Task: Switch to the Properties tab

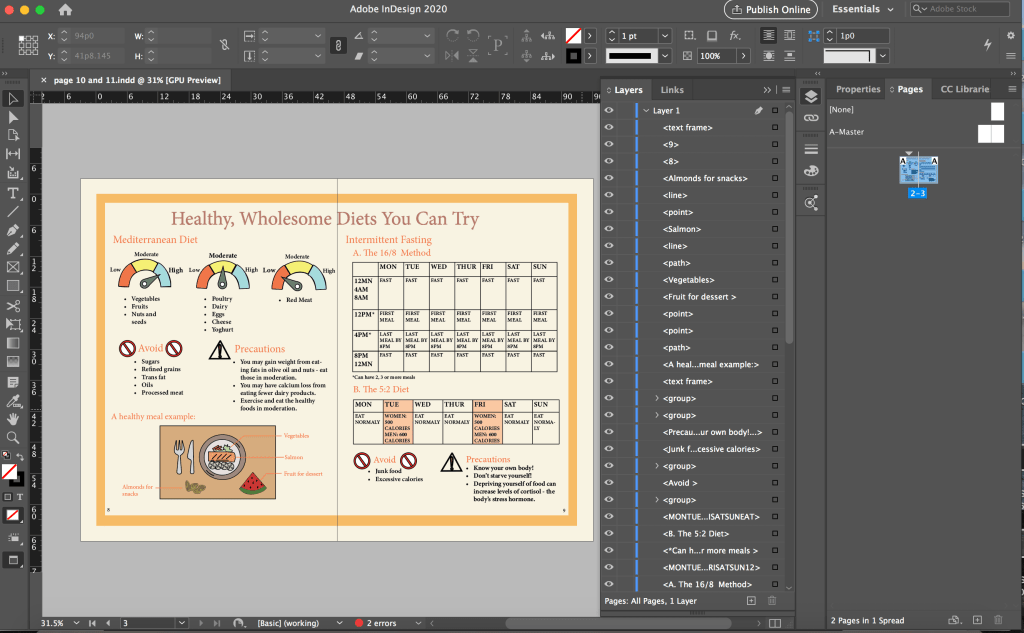Action: [x=858, y=89]
